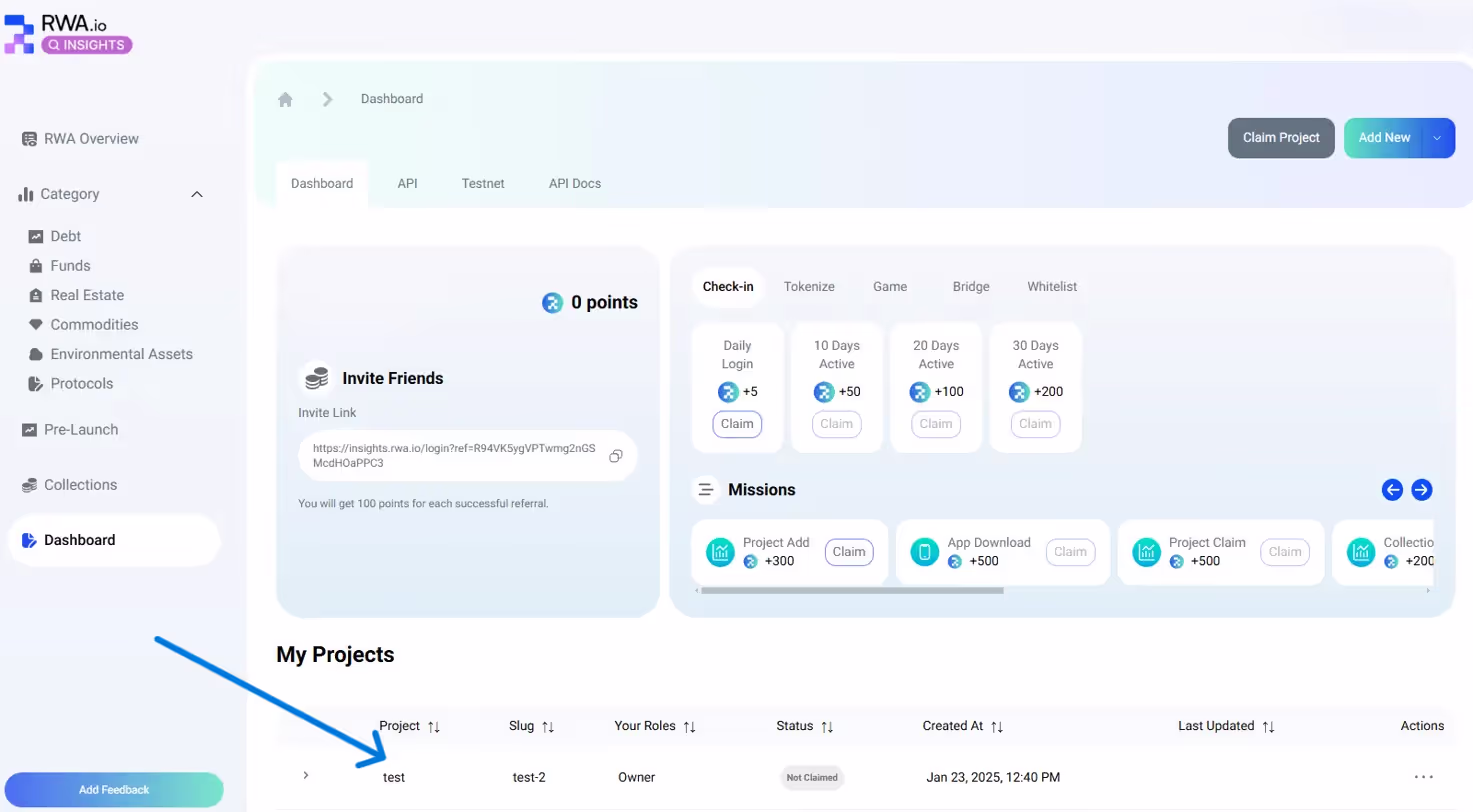Click the Jan 23, 2025, 12:40 PM date
This screenshot has height=812, width=1473.
993,777
